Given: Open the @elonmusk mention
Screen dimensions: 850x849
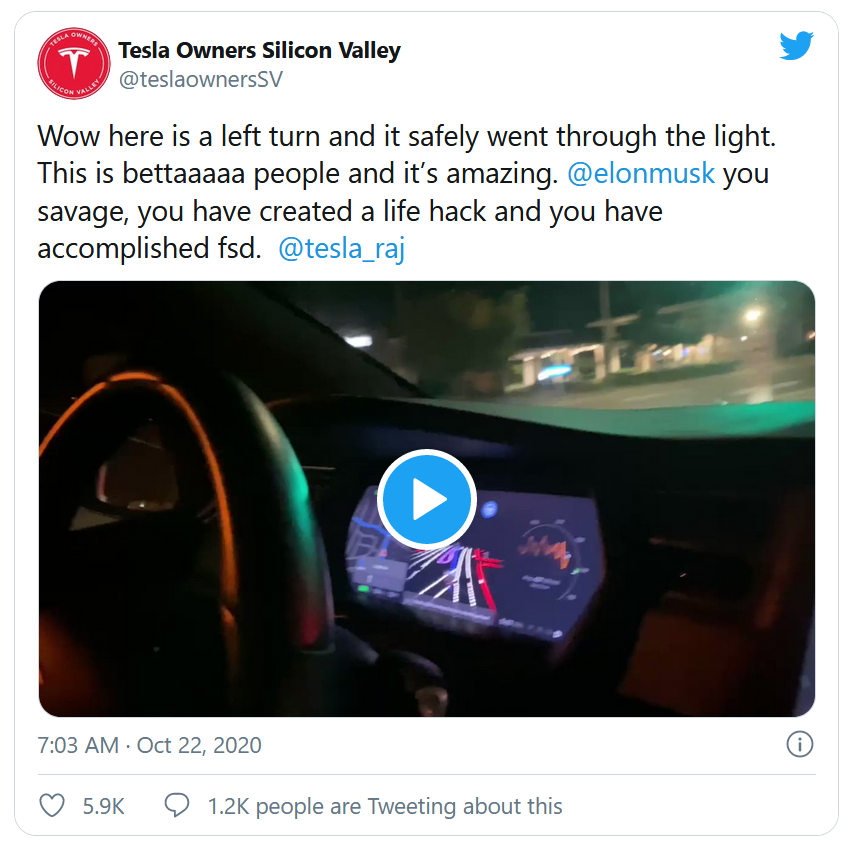Looking at the screenshot, I should click(x=641, y=173).
